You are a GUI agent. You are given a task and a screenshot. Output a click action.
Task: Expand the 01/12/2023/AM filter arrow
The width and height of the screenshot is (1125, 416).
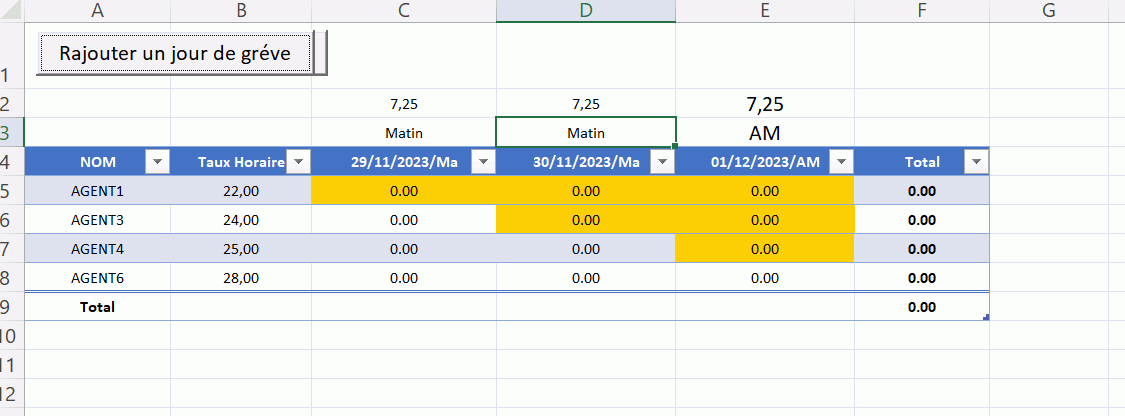click(841, 162)
